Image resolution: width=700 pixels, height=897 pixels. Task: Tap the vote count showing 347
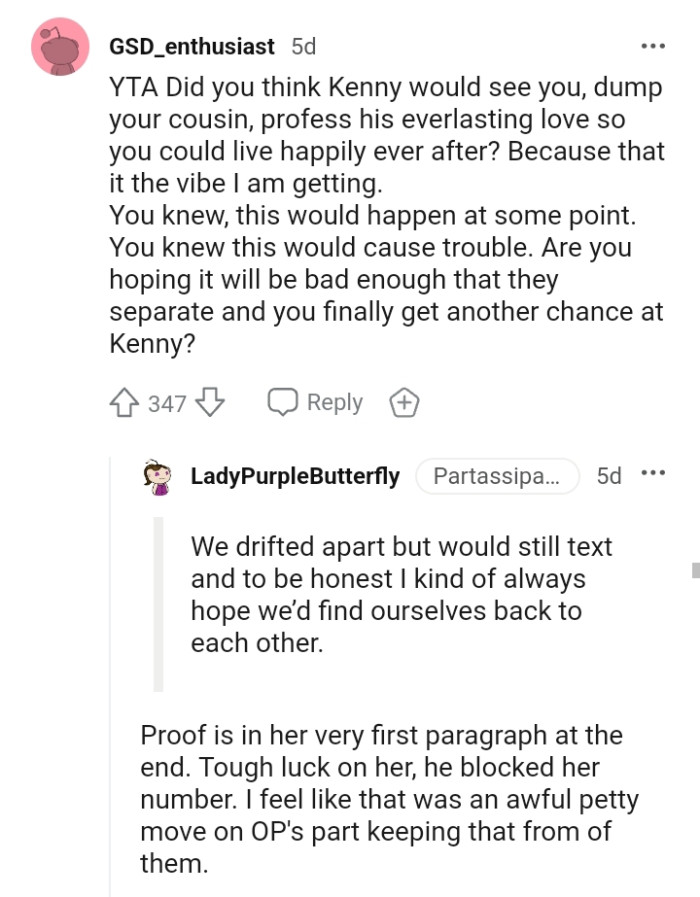pos(168,402)
